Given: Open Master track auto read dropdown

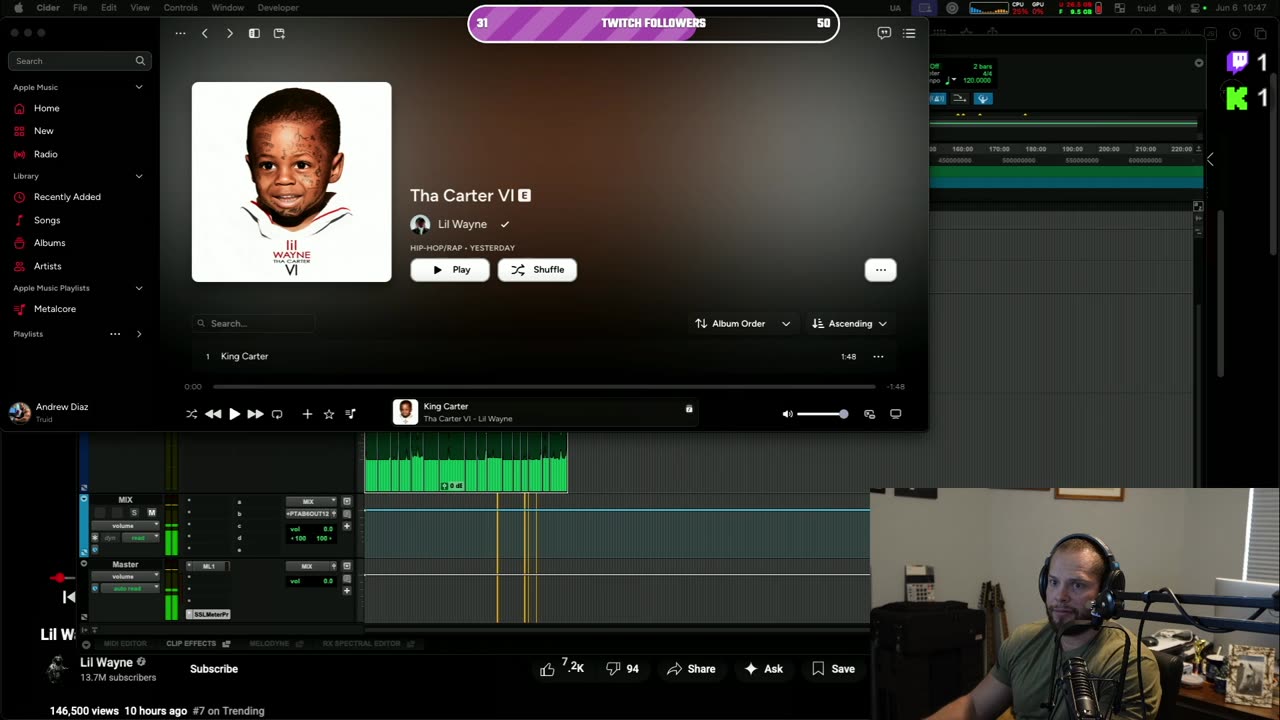Looking at the screenshot, I should coord(130,588).
